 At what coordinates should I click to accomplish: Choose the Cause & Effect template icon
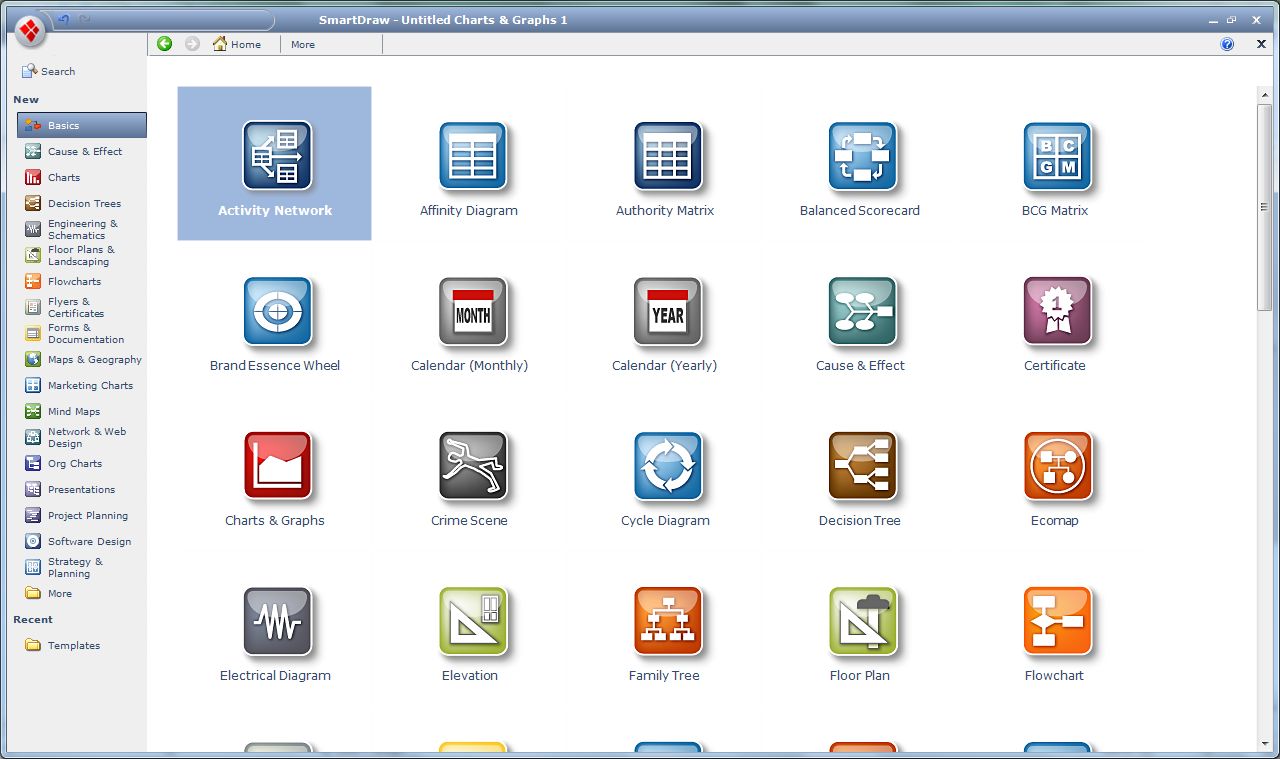pyautogui.click(x=862, y=310)
